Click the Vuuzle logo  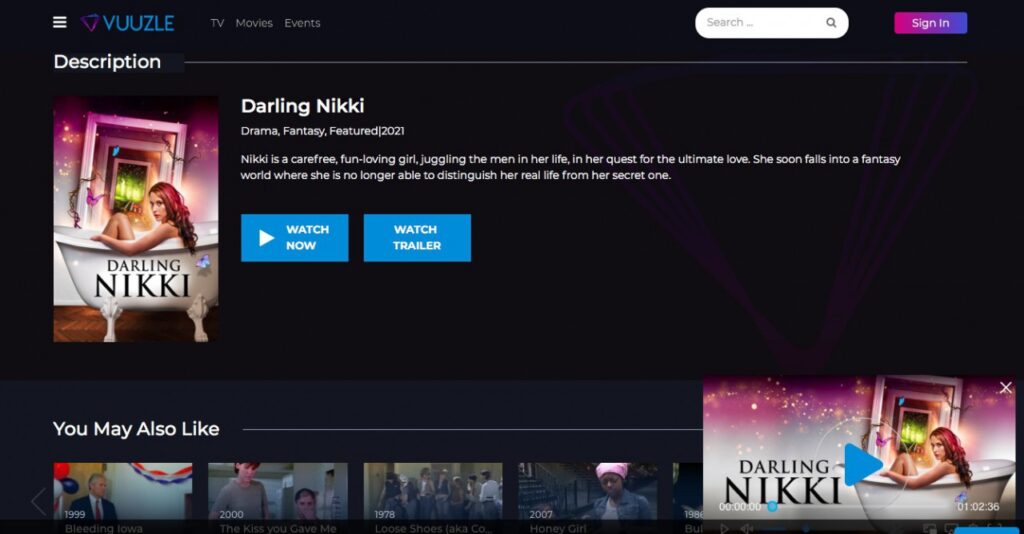128,22
